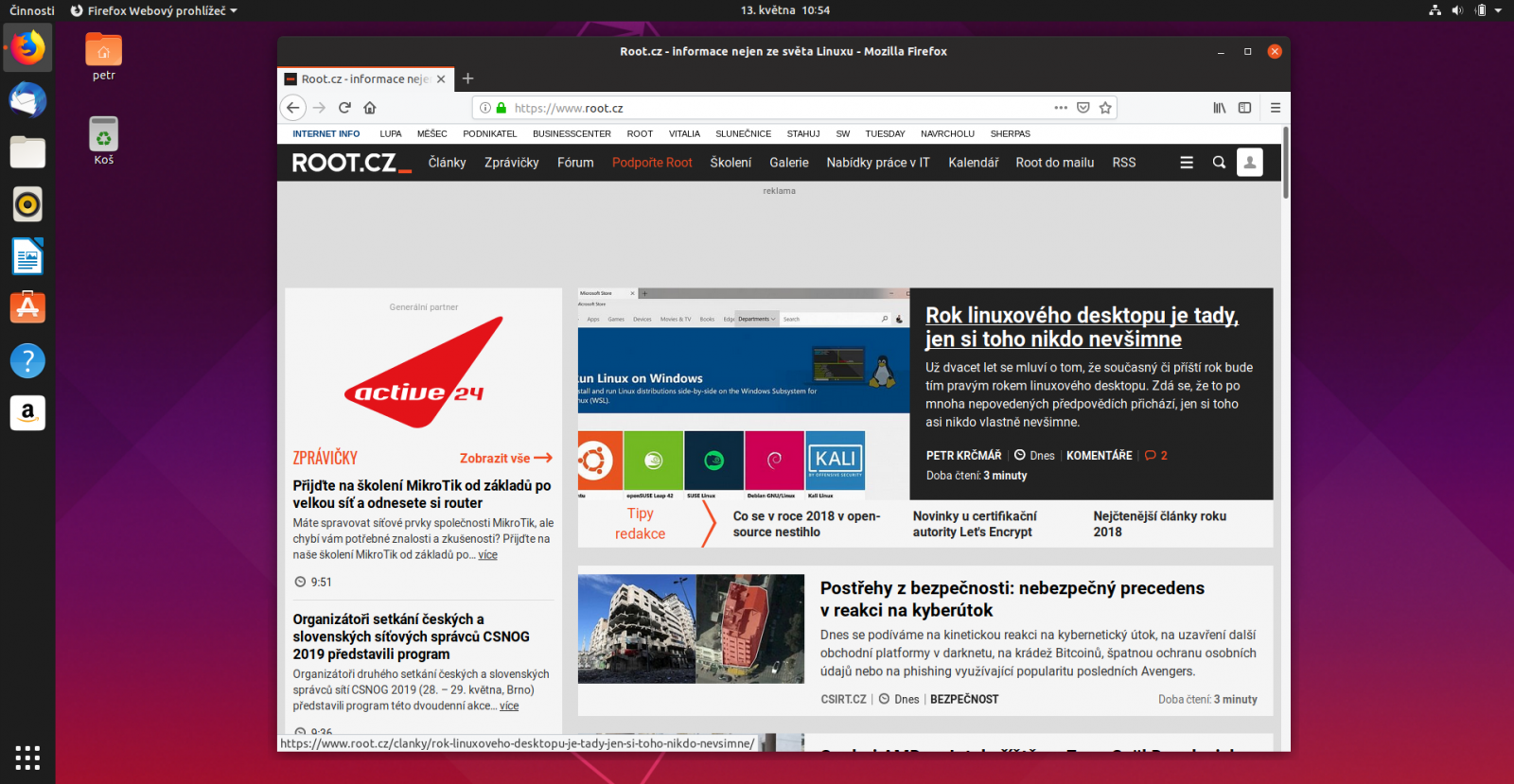Open Thunderbird mail from the dock
This screenshot has height=784, width=1514.
click(27, 99)
